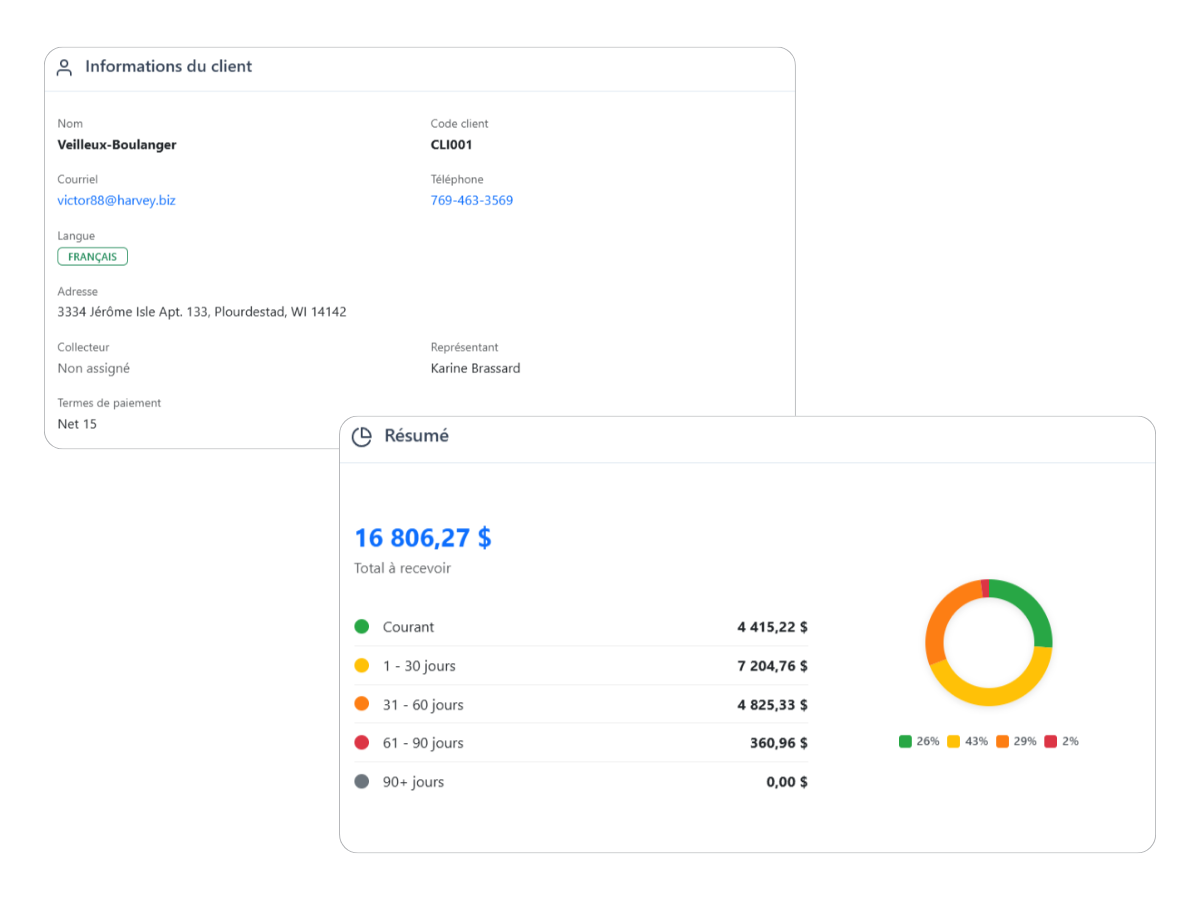The height and width of the screenshot is (900, 1200).
Task: Select the yellow 1 - 30 jours dot
Action: (361, 665)
